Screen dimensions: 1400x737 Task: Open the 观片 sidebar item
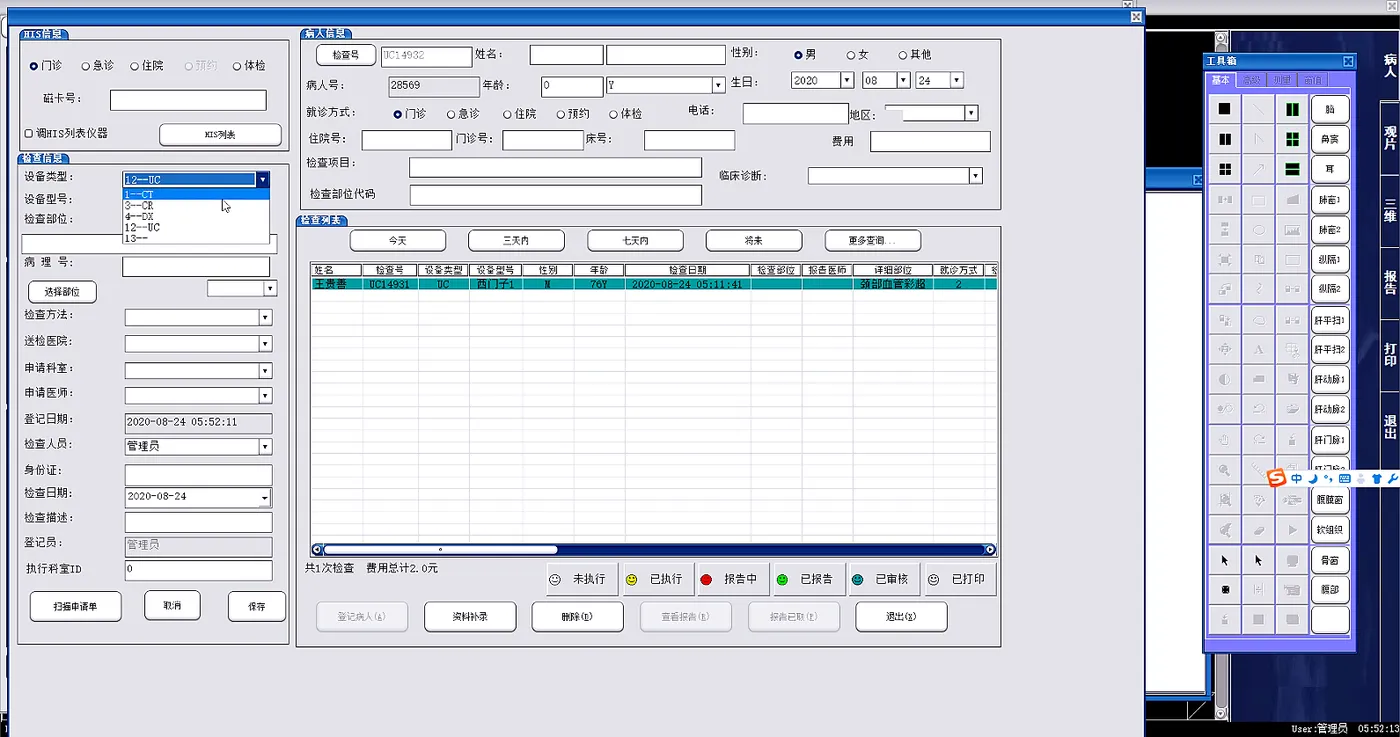pyautogui.click(x=1390, y=137)
